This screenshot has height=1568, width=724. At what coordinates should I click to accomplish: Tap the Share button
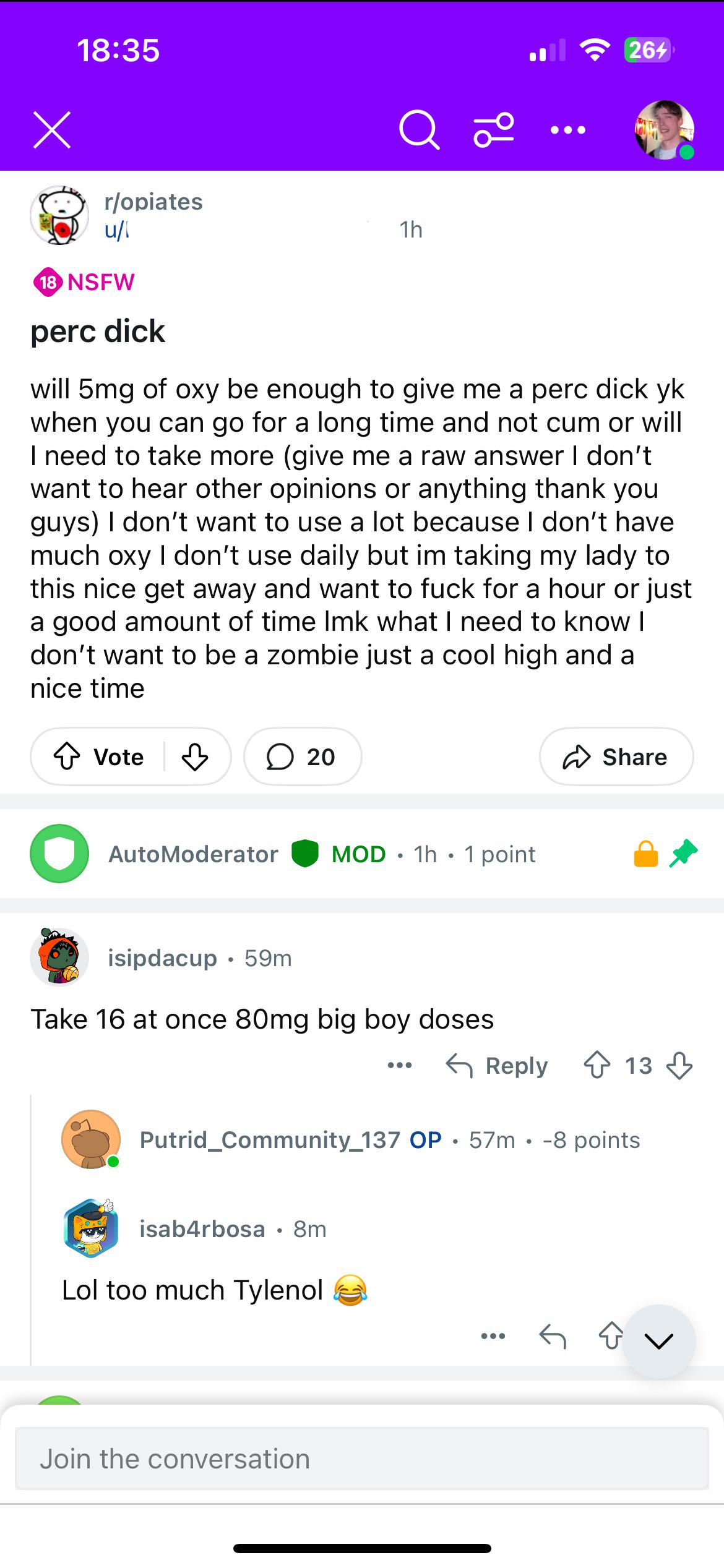(x=616, y=756)
